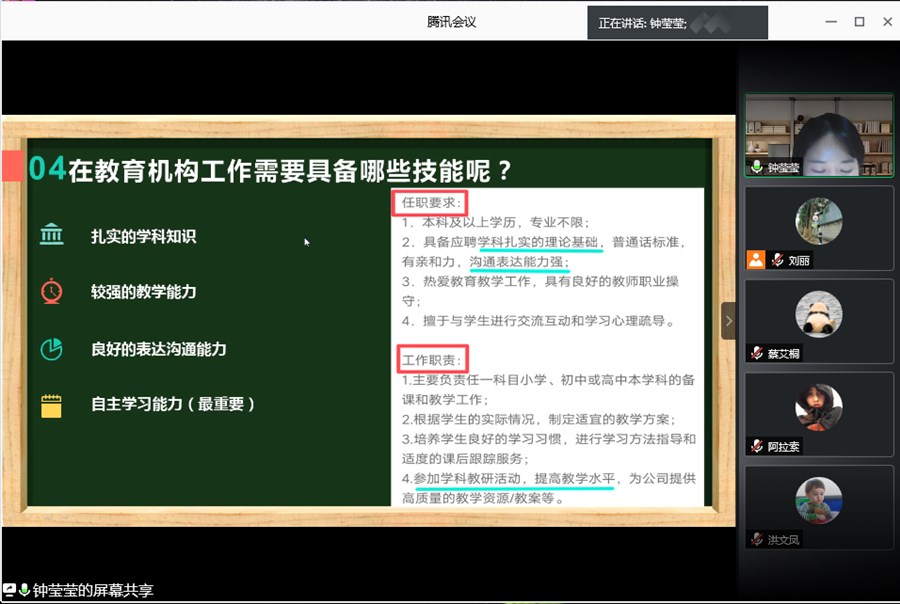Minimize the 腾讯会议 window
The width and height of the screenshot is (900, 604).
click(x=830, y=21)
